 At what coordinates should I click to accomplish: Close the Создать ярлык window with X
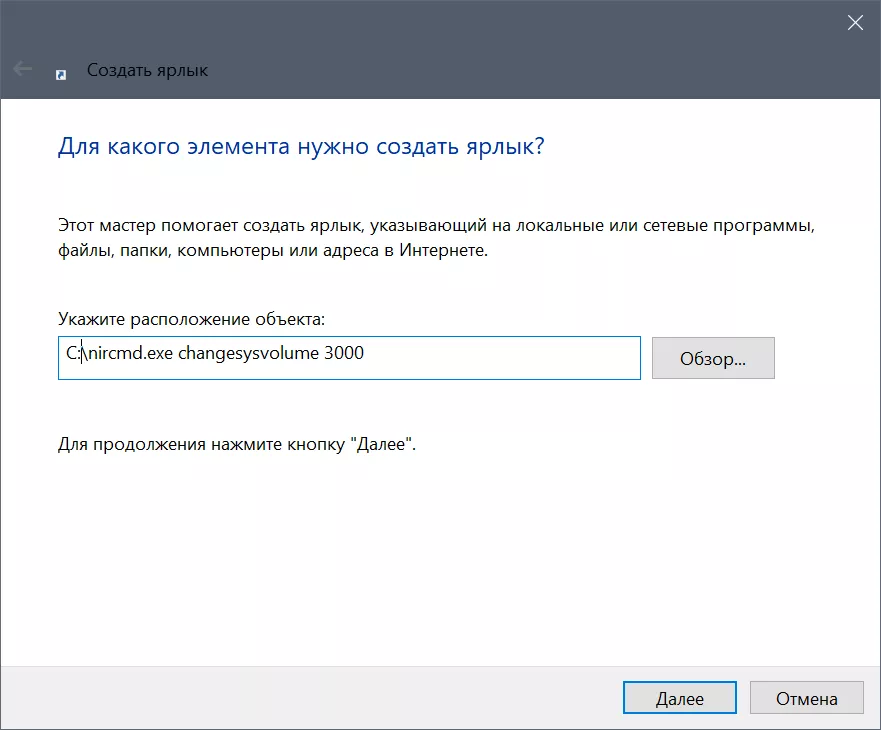855,22
